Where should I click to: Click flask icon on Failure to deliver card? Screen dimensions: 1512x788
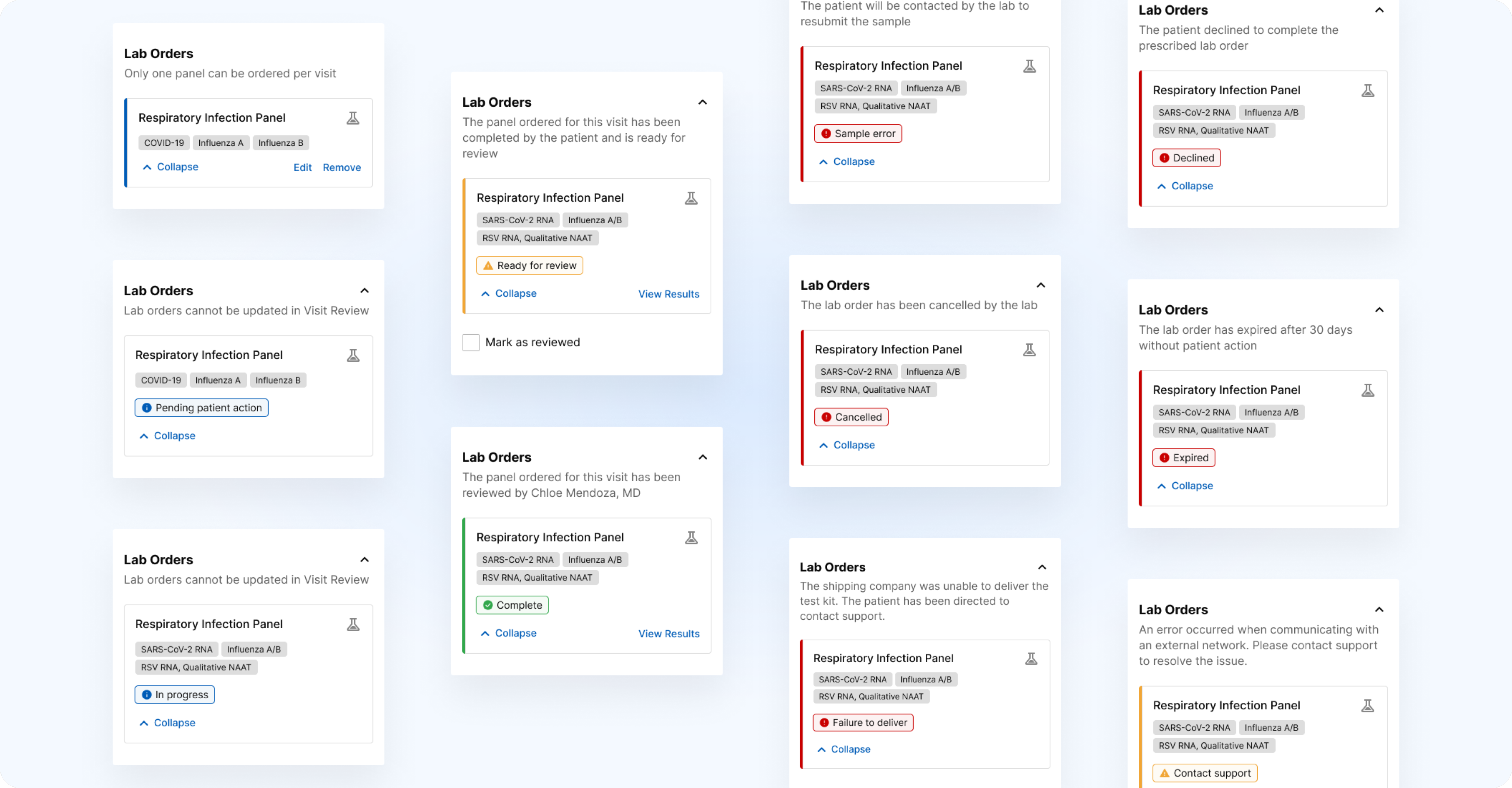point(1031,658)
